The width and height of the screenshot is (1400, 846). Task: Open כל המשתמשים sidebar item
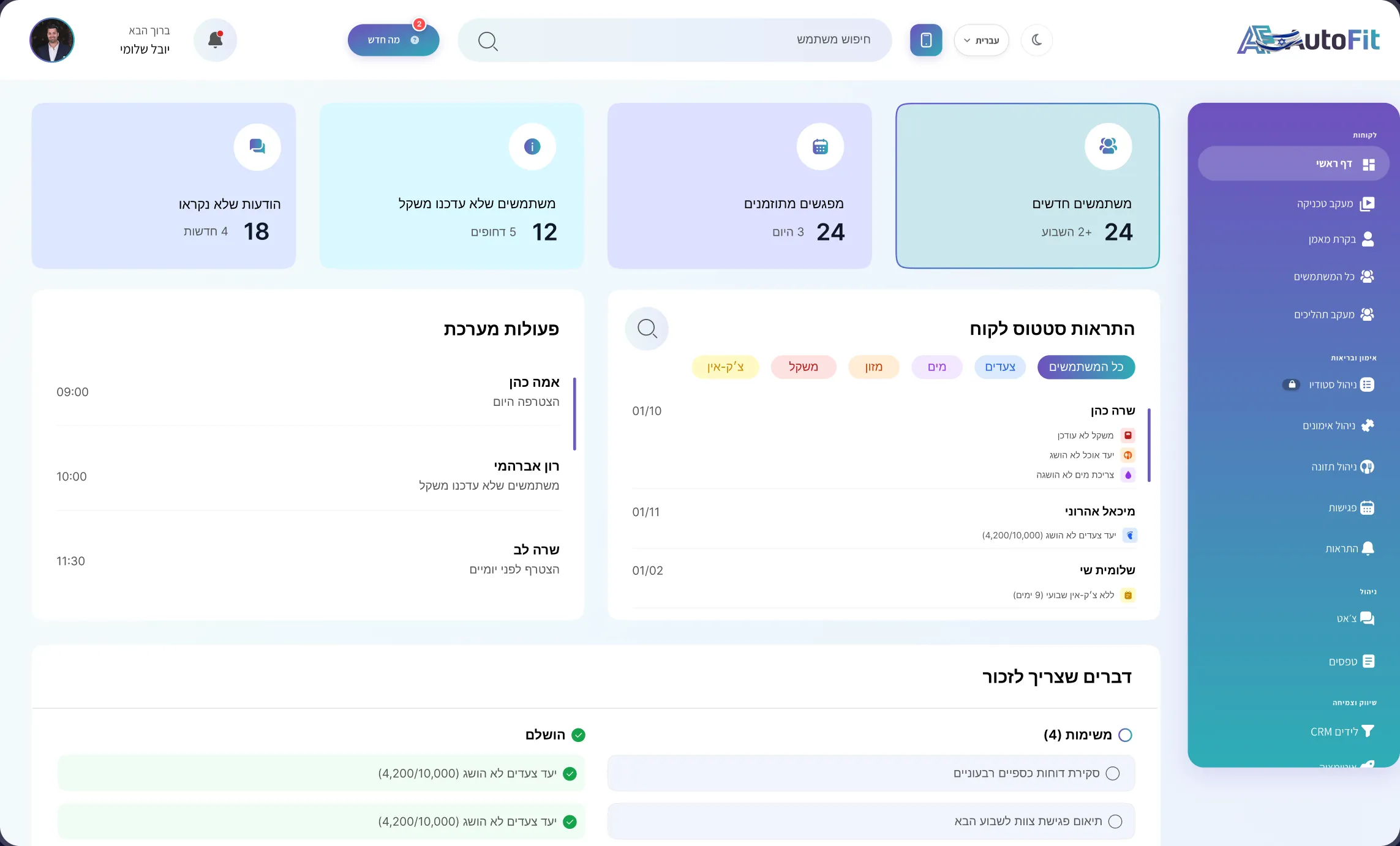[x=1334, y=277]
